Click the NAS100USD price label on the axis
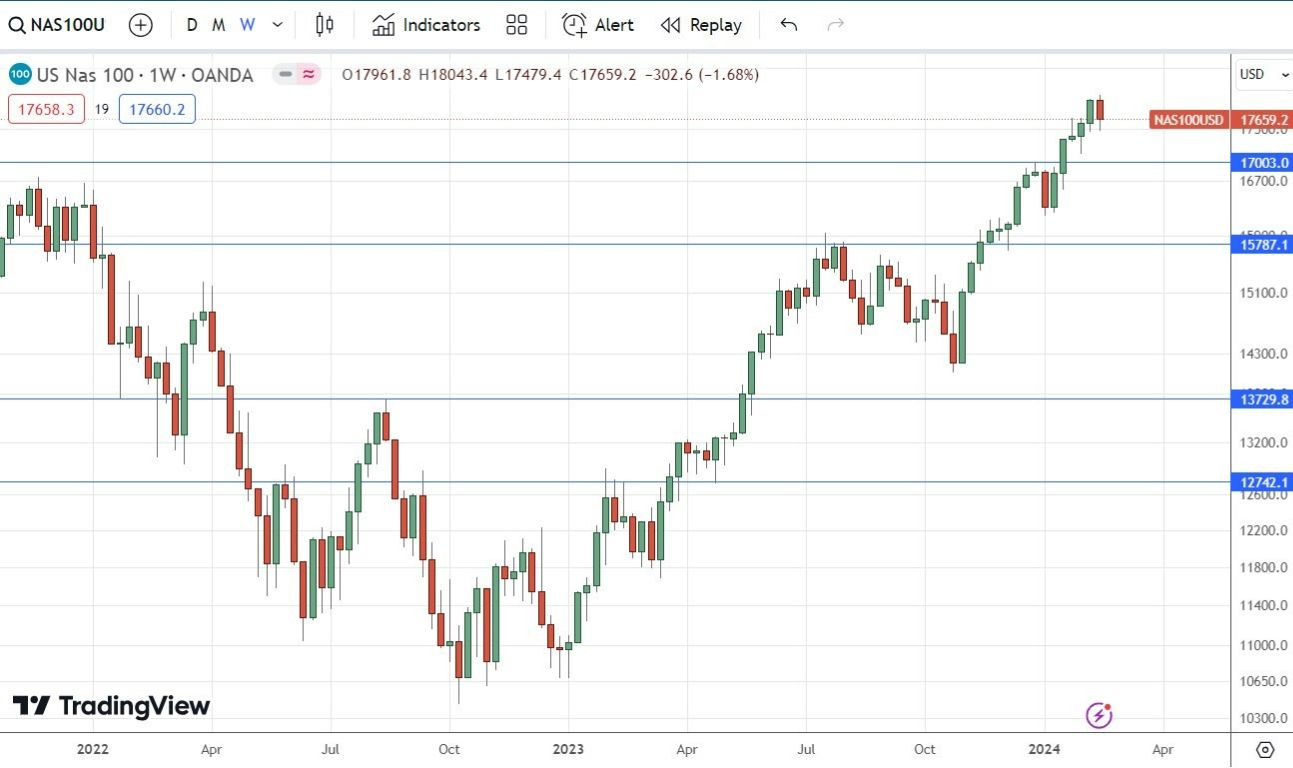Viewport: 1293px width, 768px height. tap(1189, 119)
